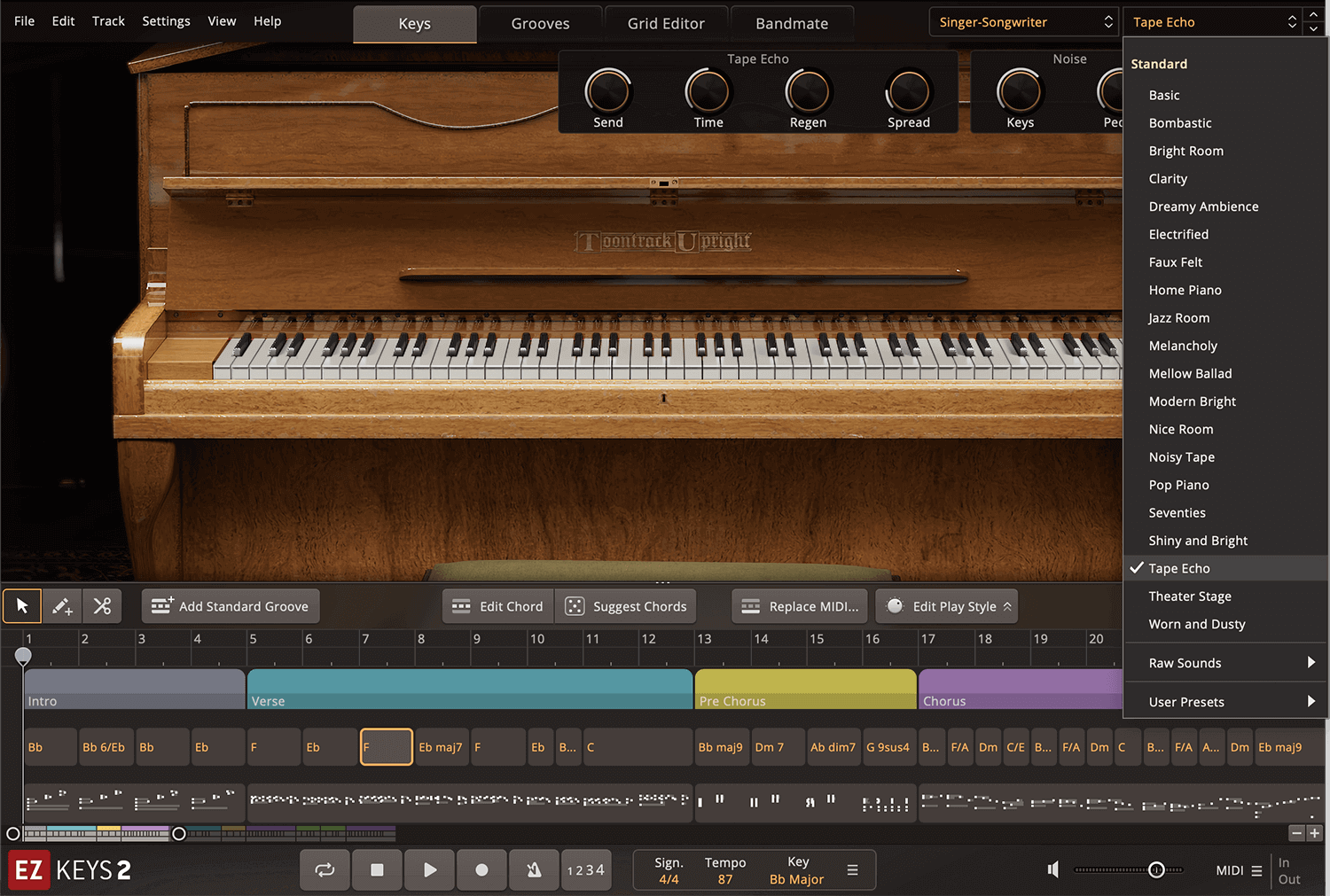The height and width of the screenshot is (896, 1330).
Task: Open the song settings hamburger menu
Action: [x=852, y=870]
